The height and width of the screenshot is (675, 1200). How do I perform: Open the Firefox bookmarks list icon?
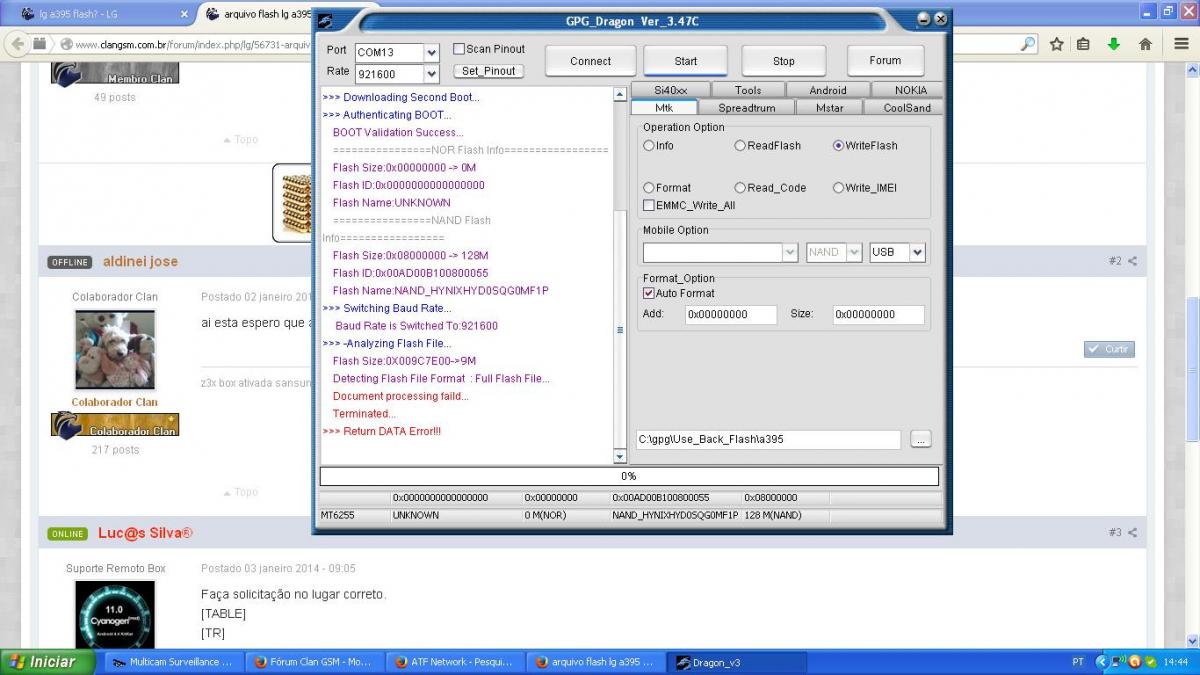(1084, 44)
